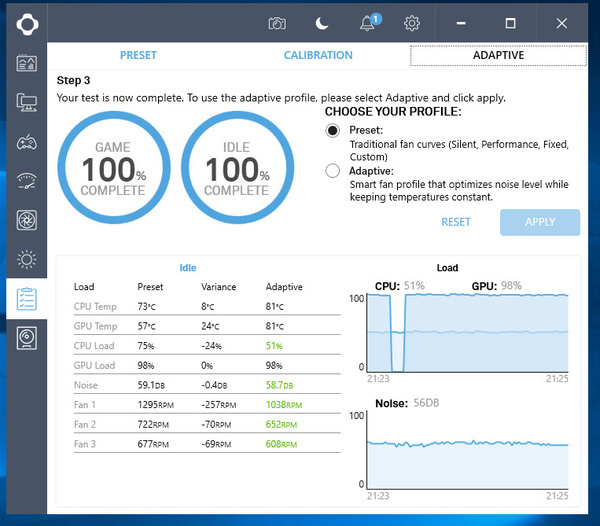Viewport: 600px width, 526px height.
Task: Click the RESET link
Action: pos(456,222)
